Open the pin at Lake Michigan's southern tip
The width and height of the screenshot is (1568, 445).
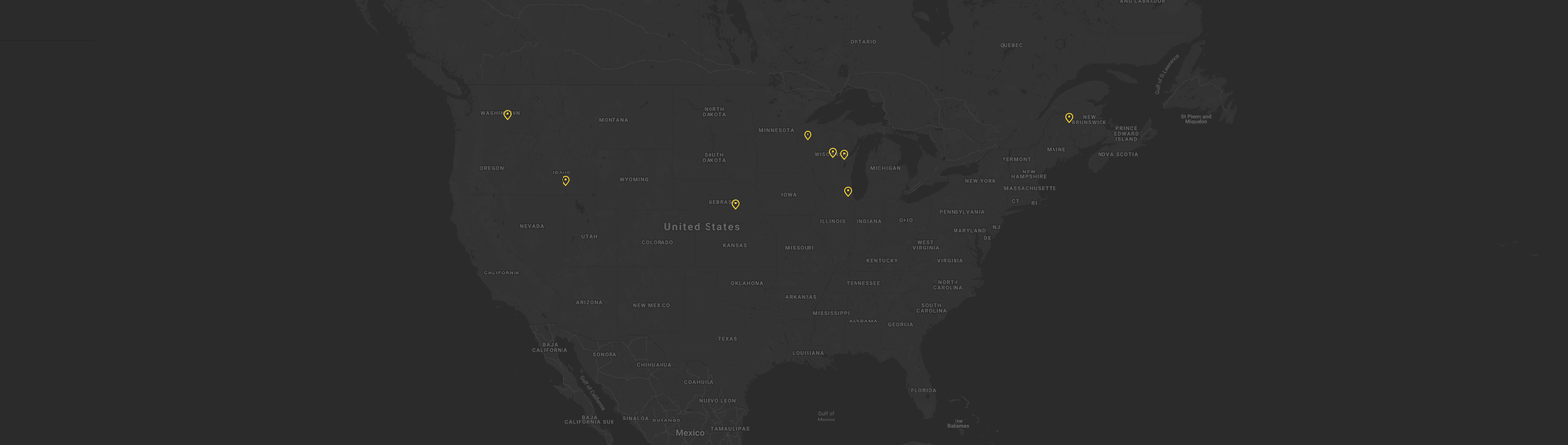click(x=848, y=192)
